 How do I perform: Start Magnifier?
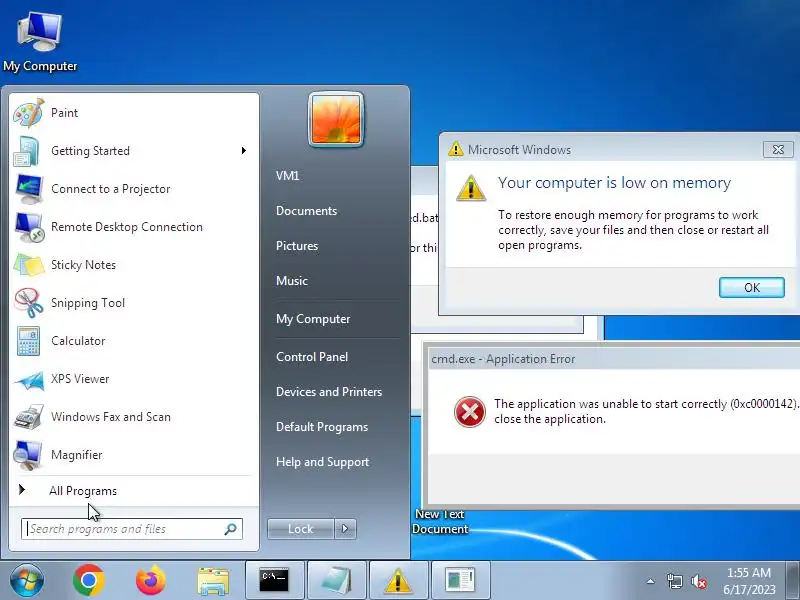click(x=133, y=455)
